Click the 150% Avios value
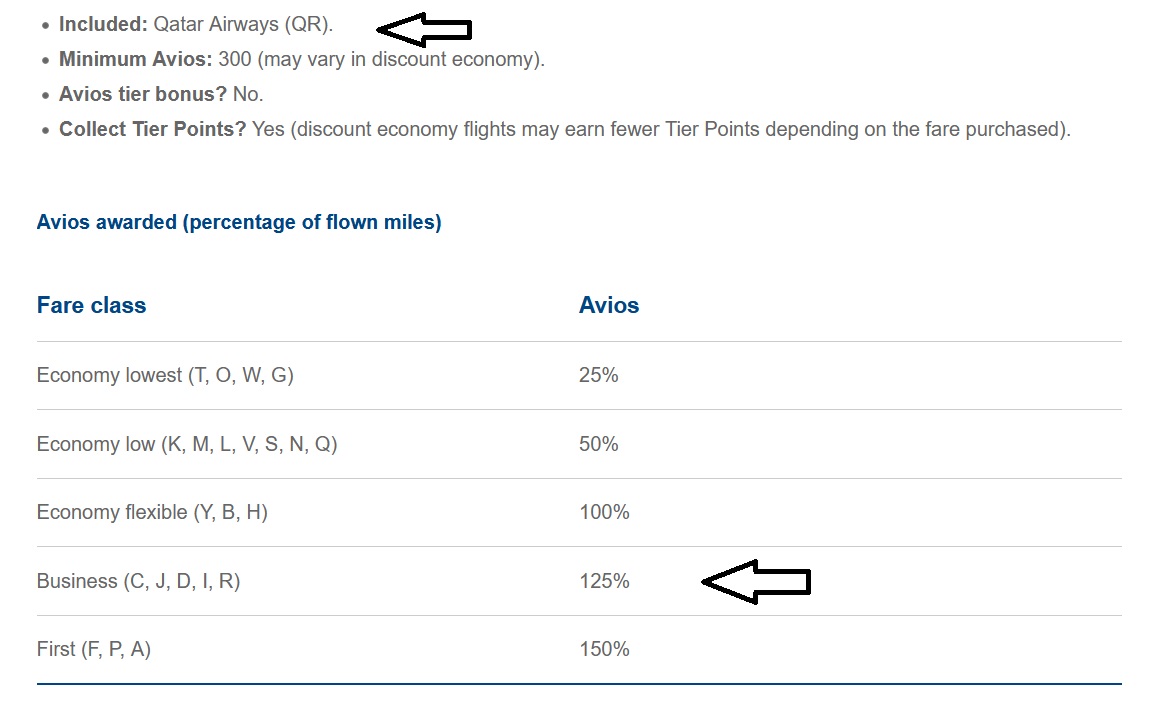The image size is (1157, 714). (x=604, y=649)
